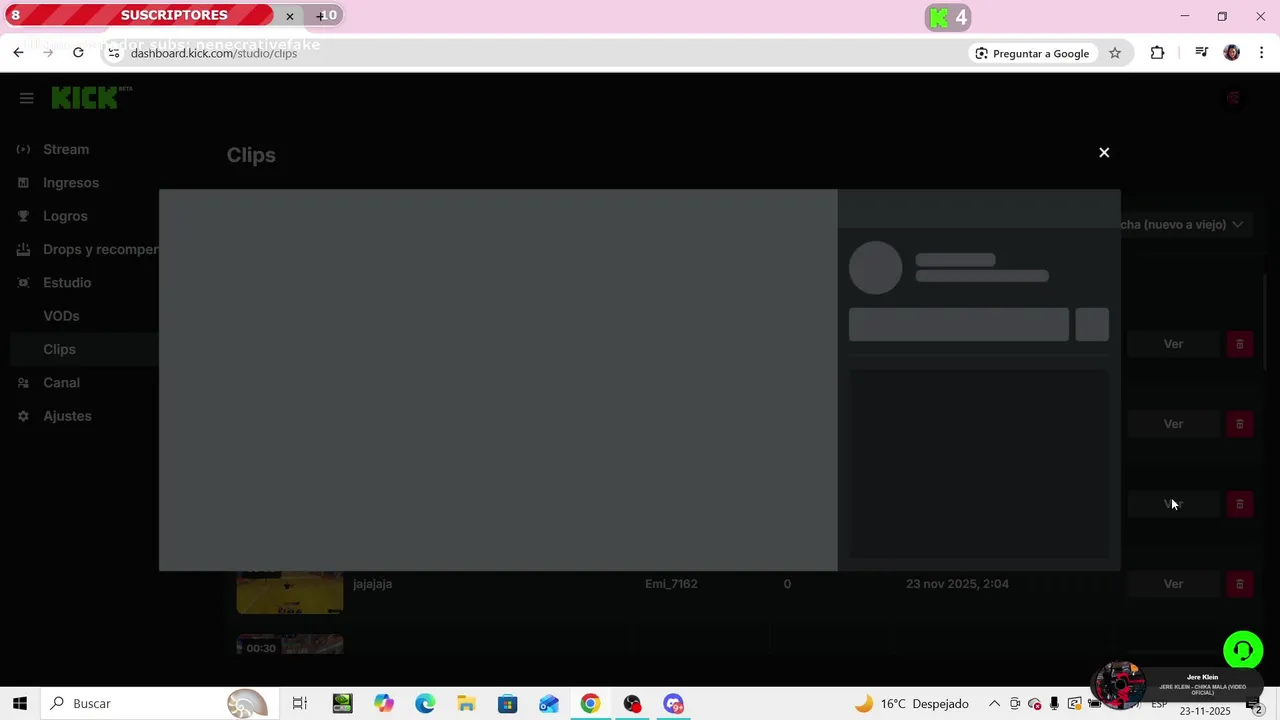Open the Windows notification center
This screenshot has width=1280, height=720.
[x=1254, y=706]
